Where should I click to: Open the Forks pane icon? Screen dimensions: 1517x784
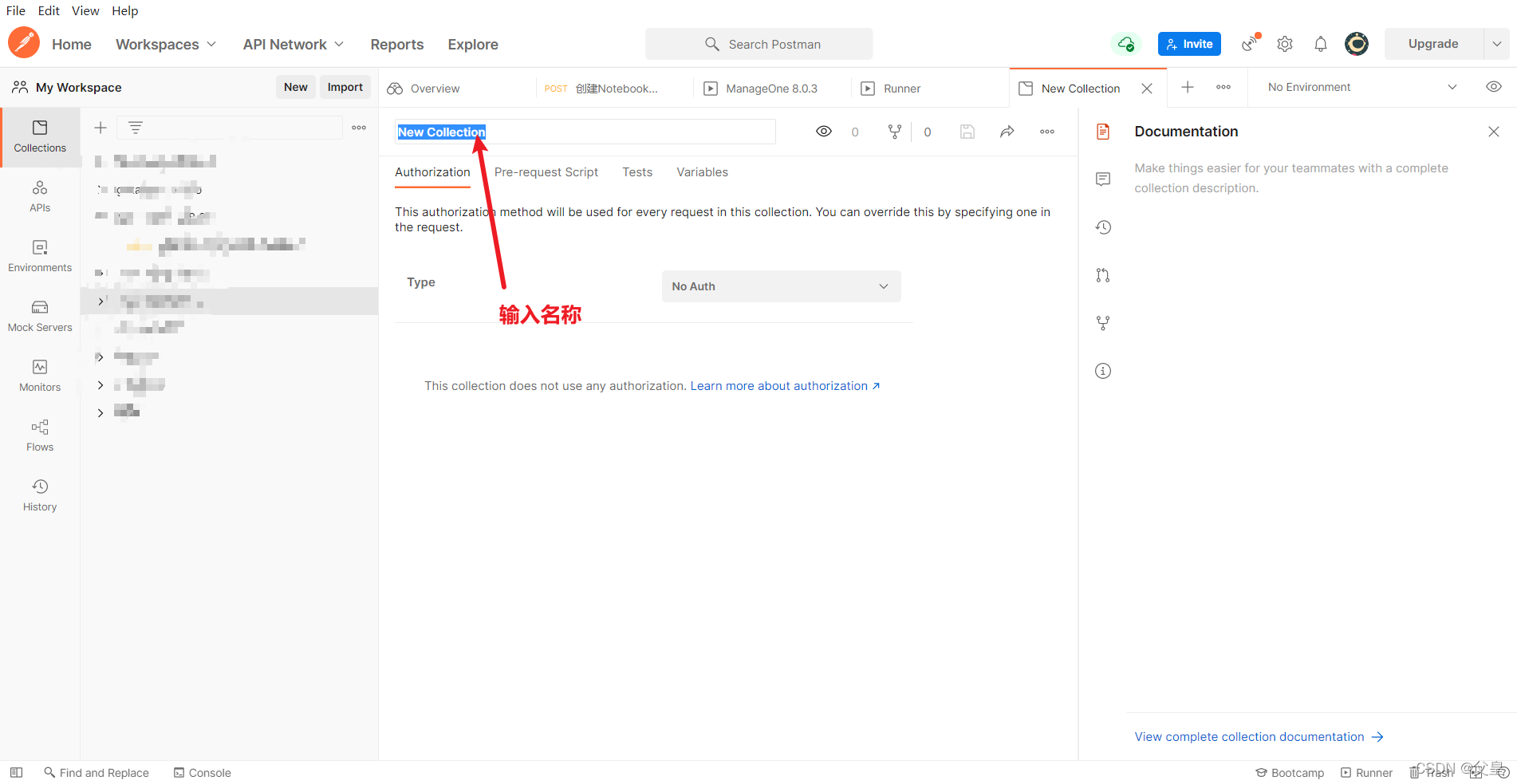pyautogui.click(x=1103, y=323)
